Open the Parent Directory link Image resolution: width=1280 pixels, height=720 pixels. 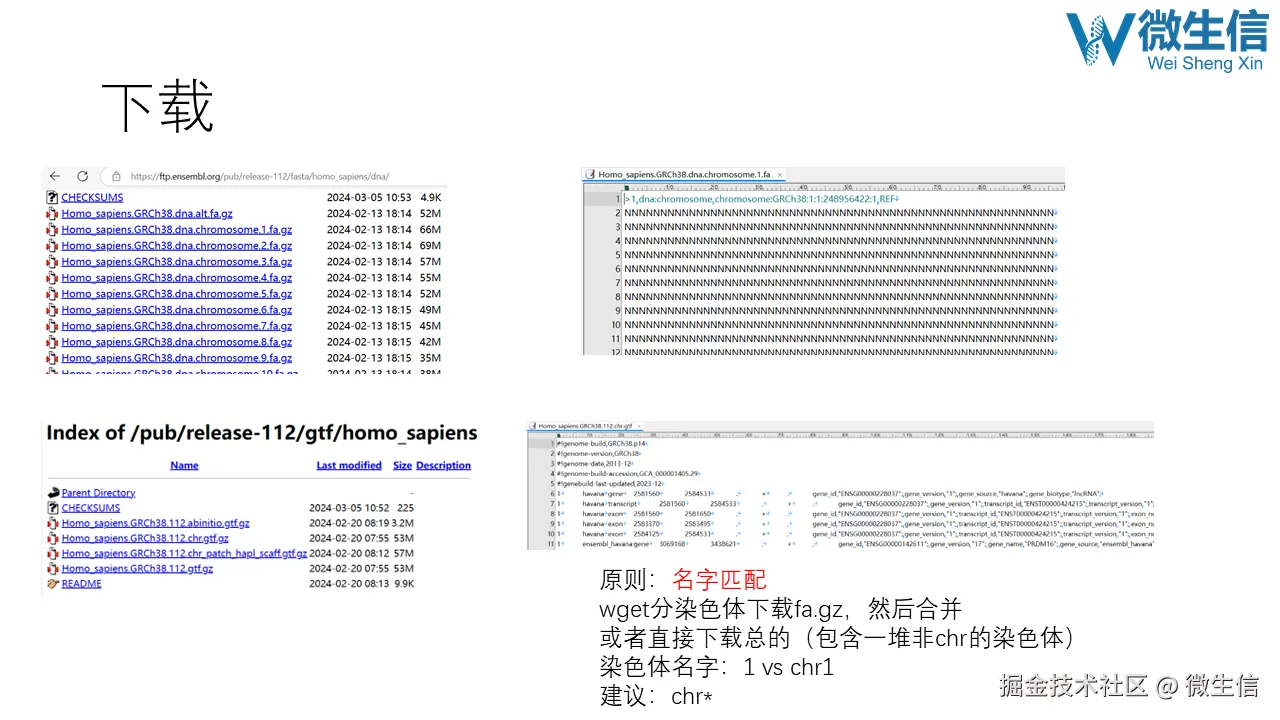pyautogui.click(x=98, y=492)
